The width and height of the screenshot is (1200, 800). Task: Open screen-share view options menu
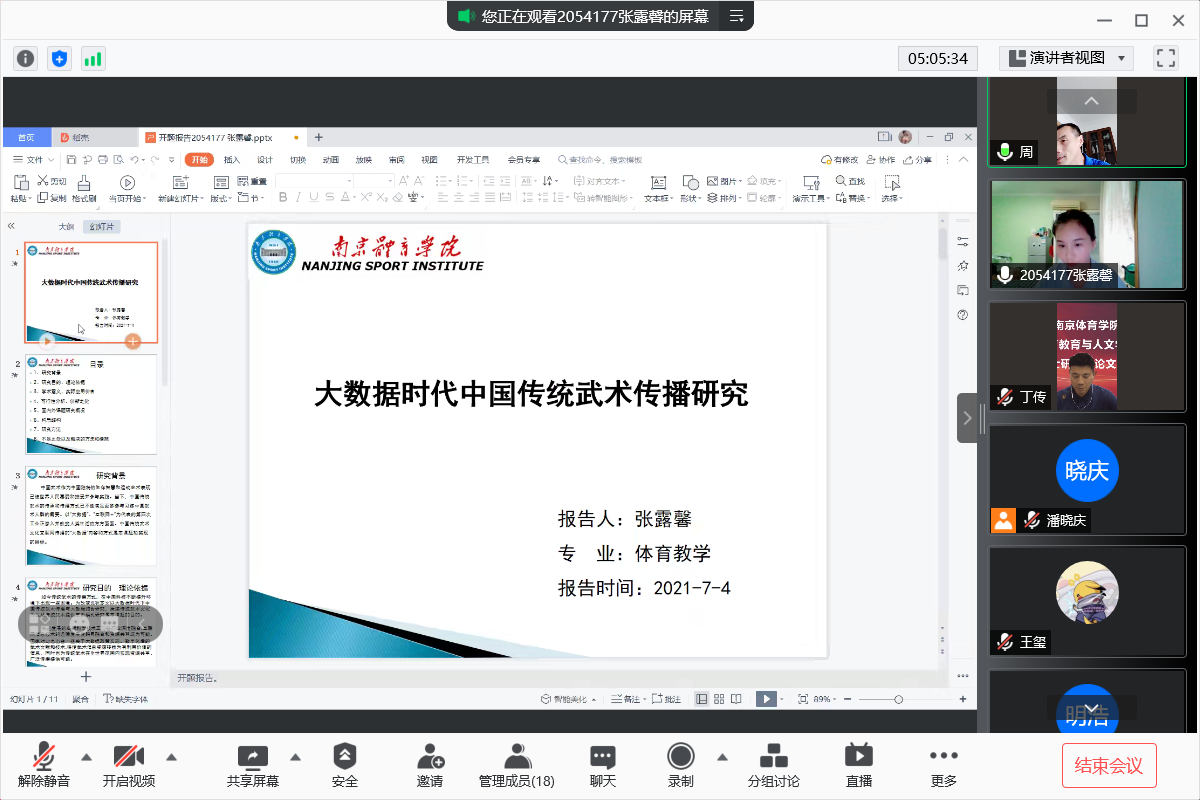point(737,16)
